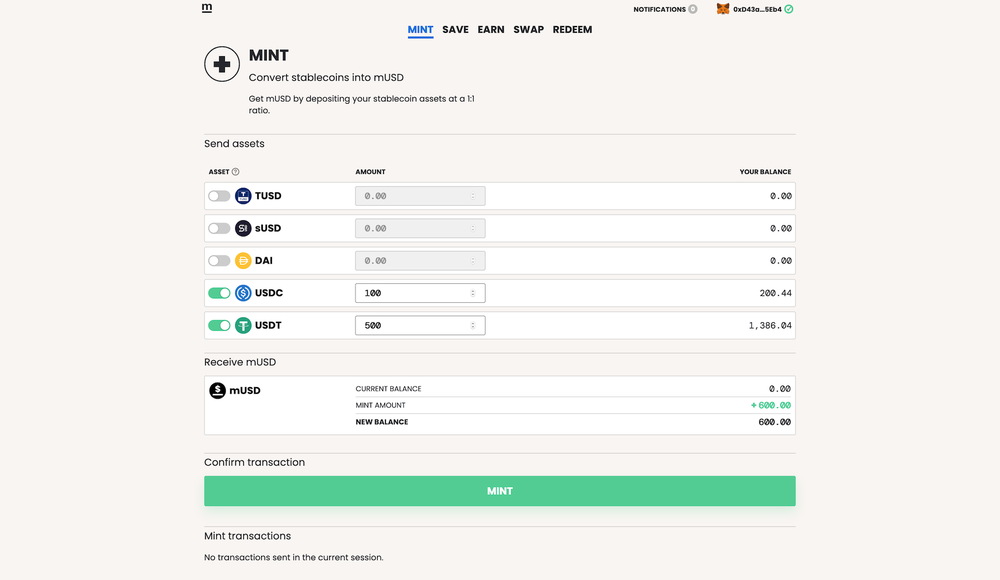Enable the sUSD asset toggle
Screen dimensions: 1000x580
click(x=219, y=228)
